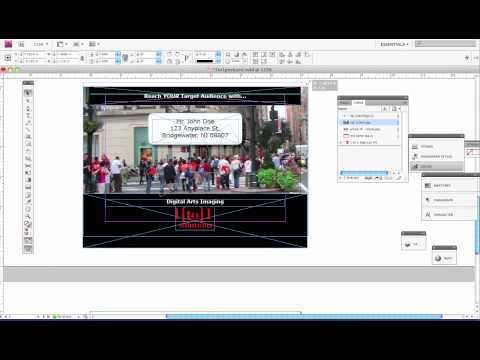Click the 'Mr. John Doe' address text
Screen dimensions: 480x360
coord(195,121)
